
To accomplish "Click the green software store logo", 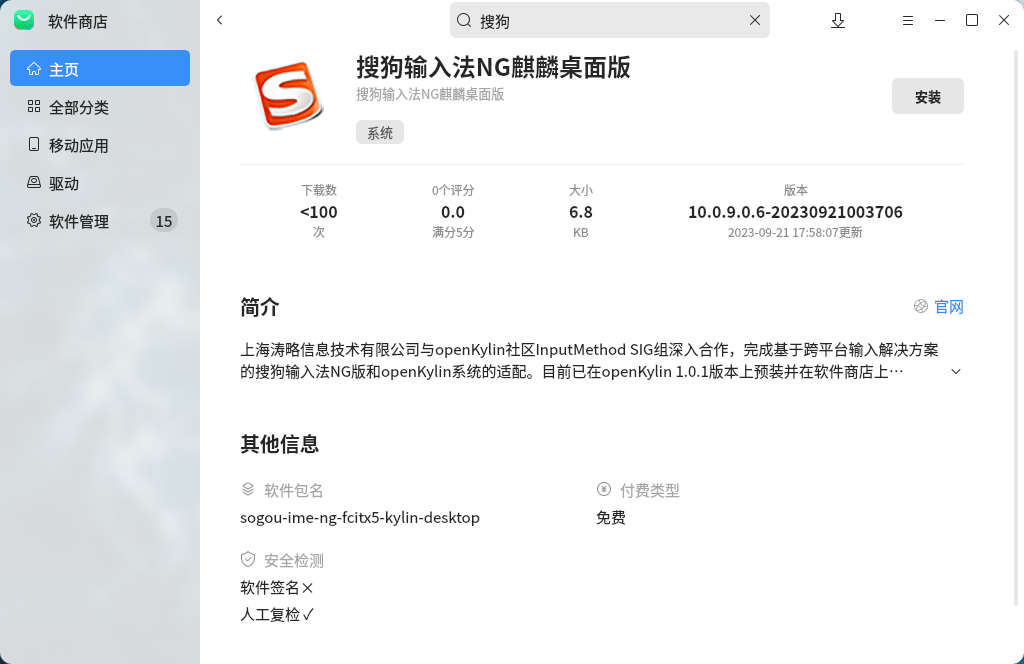I will click(x=24, y=20).
